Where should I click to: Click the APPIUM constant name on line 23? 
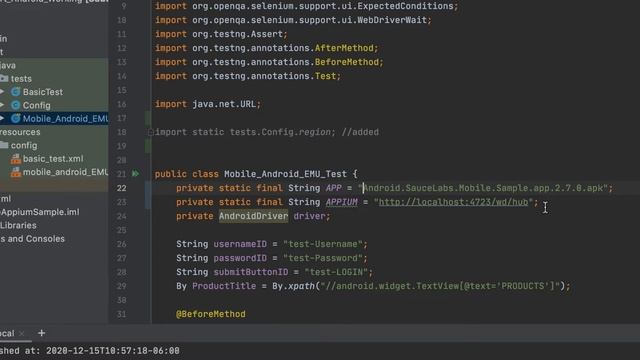342,202
